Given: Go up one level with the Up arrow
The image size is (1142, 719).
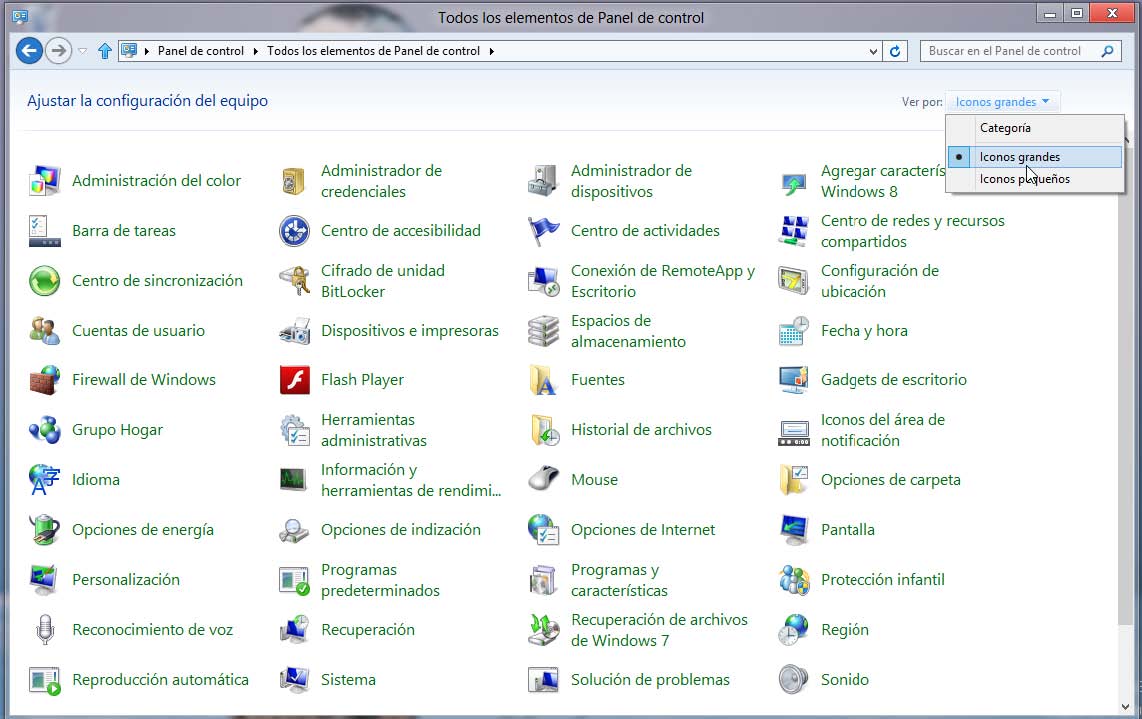Looking at the screenshot, I should point(105,51).
